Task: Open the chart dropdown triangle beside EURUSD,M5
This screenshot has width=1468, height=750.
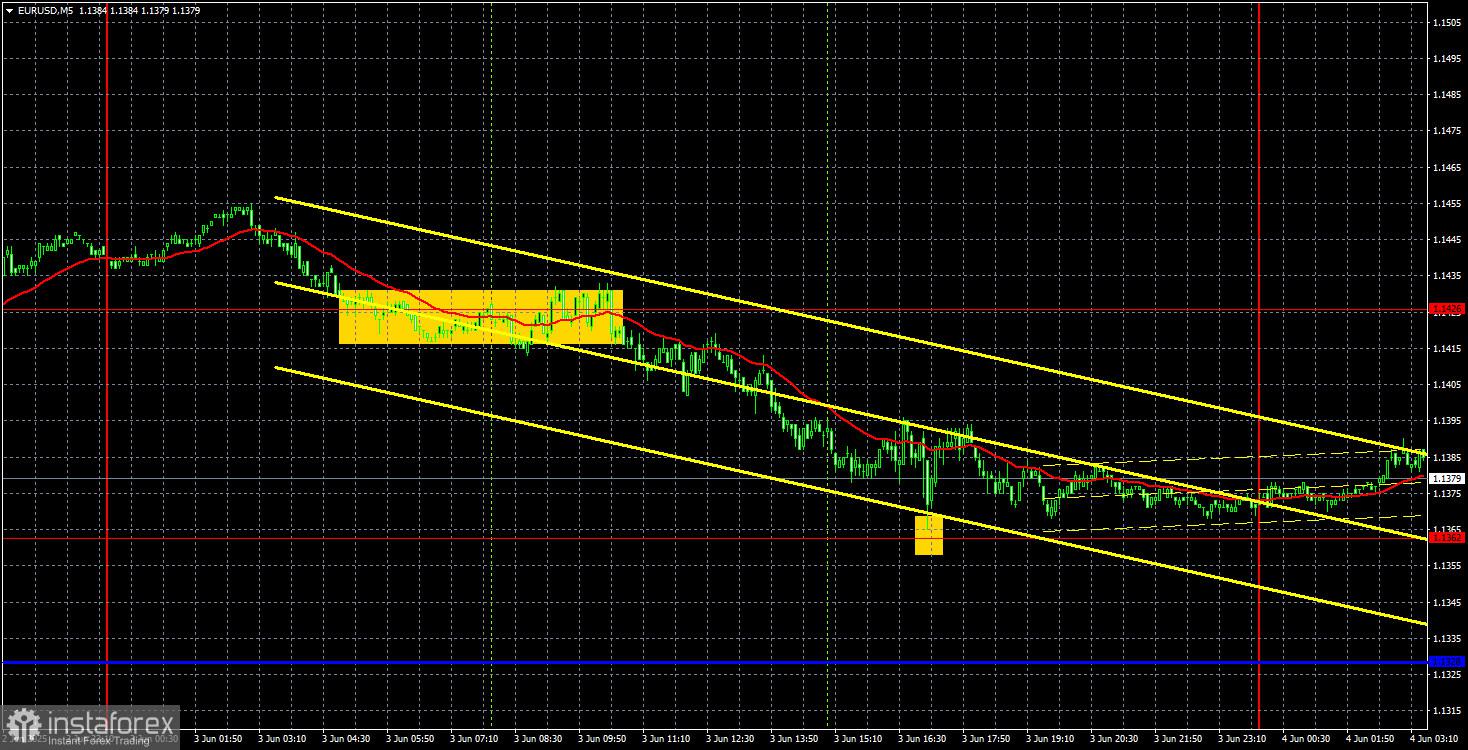Action: point(9,10)
